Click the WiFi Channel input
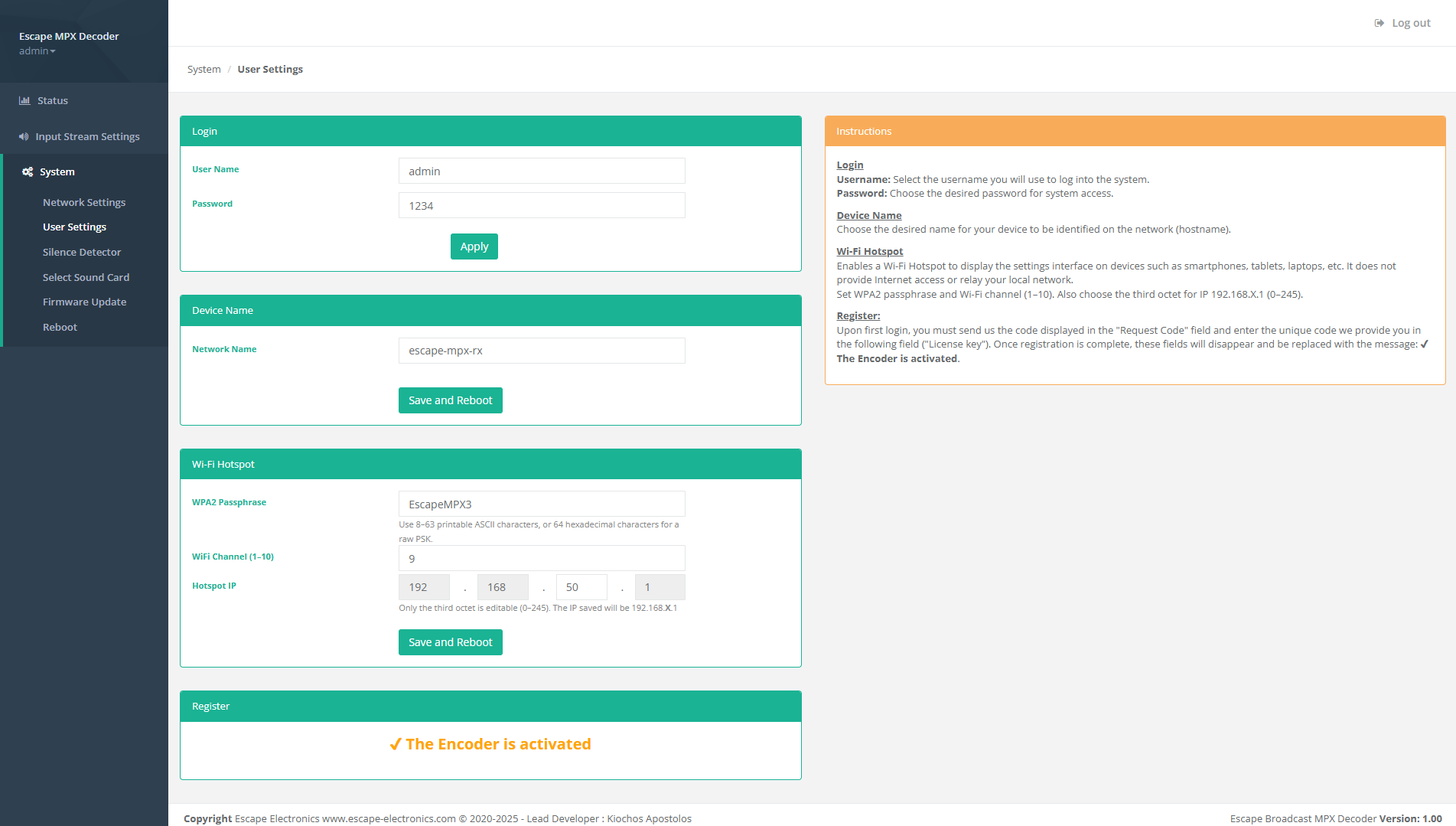 [541, 558]
